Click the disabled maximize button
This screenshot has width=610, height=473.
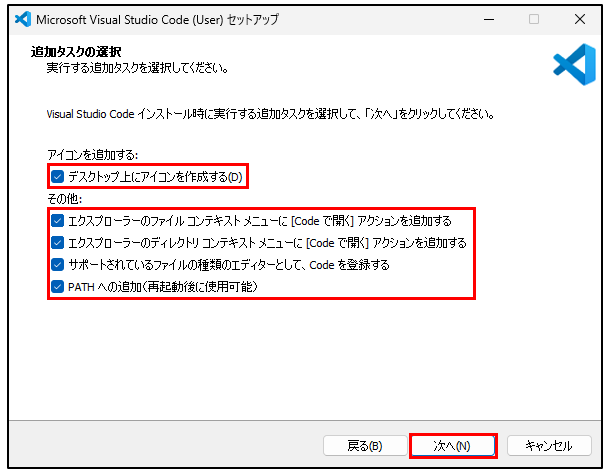point(534,19)
